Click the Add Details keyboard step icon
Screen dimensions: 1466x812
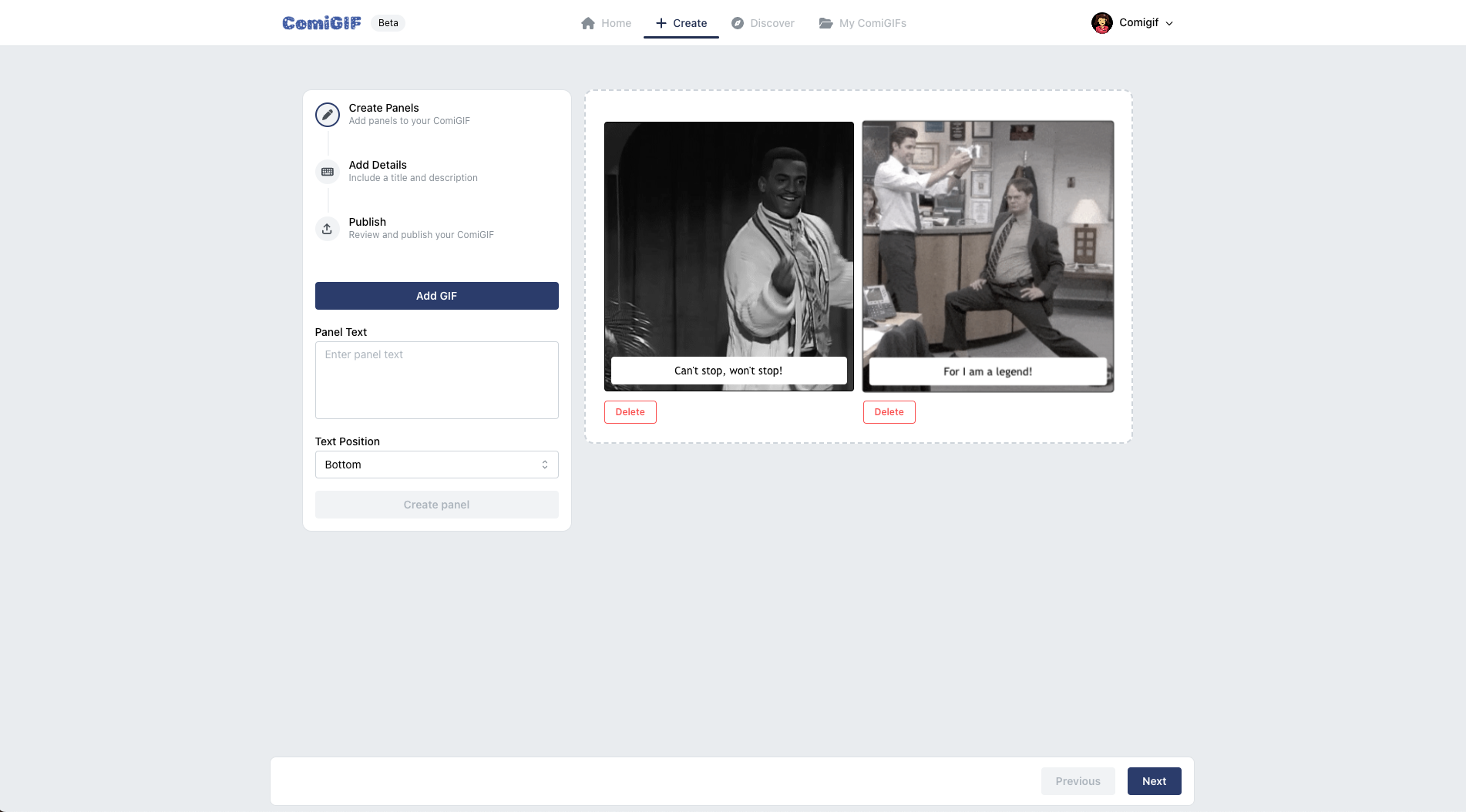pos(328,172)
